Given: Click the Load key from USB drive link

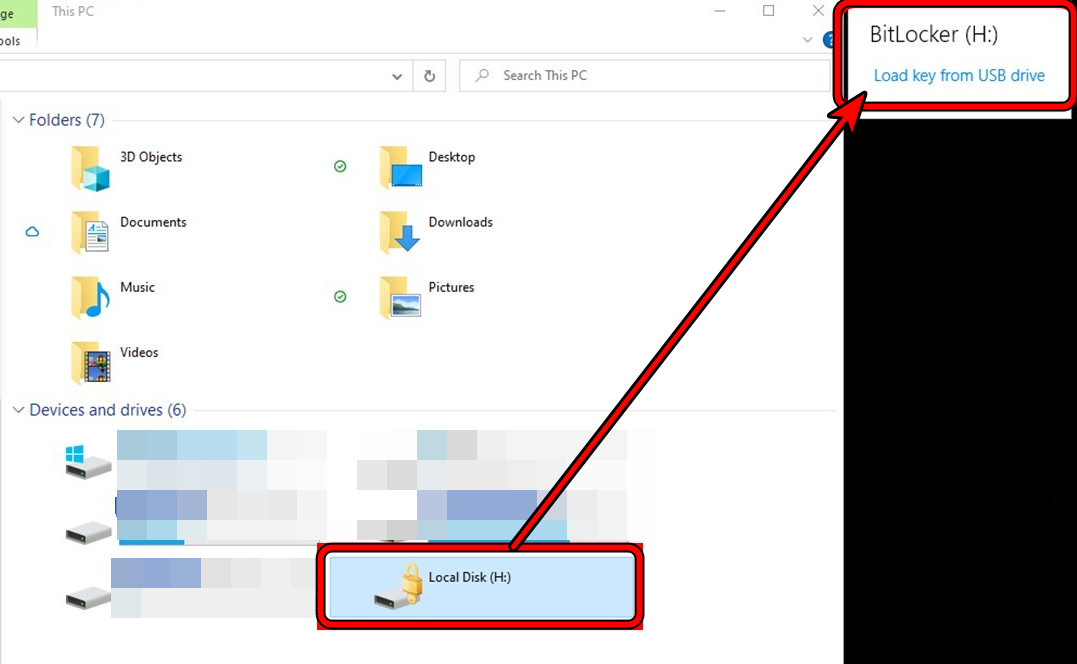Looking at the screenshot, I should point(959,75).
